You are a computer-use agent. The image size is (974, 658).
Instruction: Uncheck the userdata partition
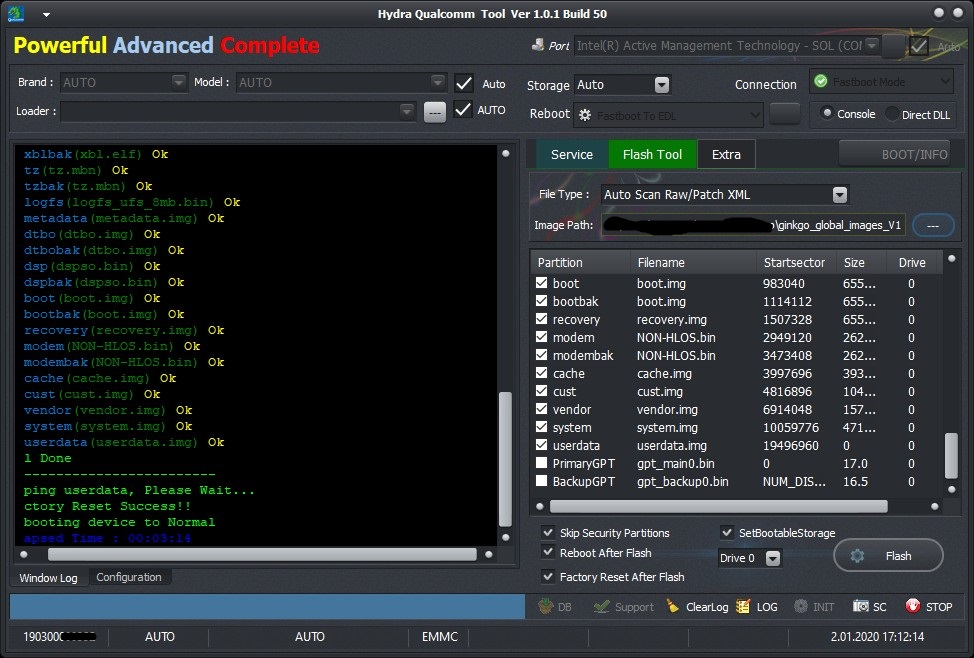(x=541, y=445)
